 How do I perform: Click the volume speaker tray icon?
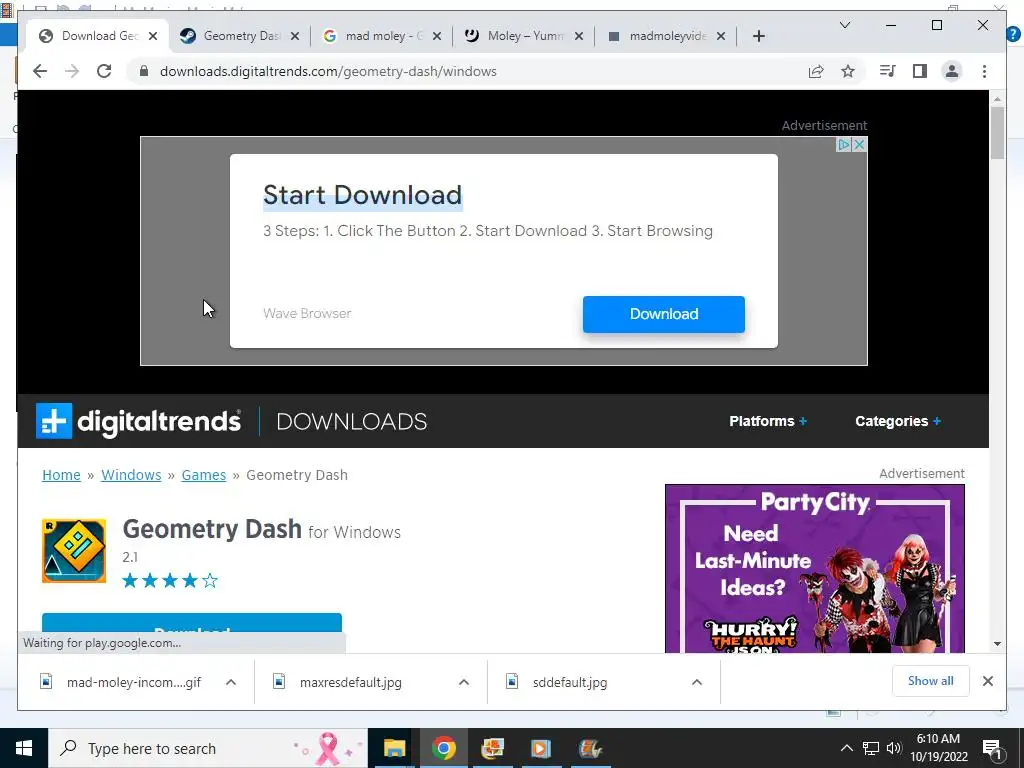coord(894,748)
